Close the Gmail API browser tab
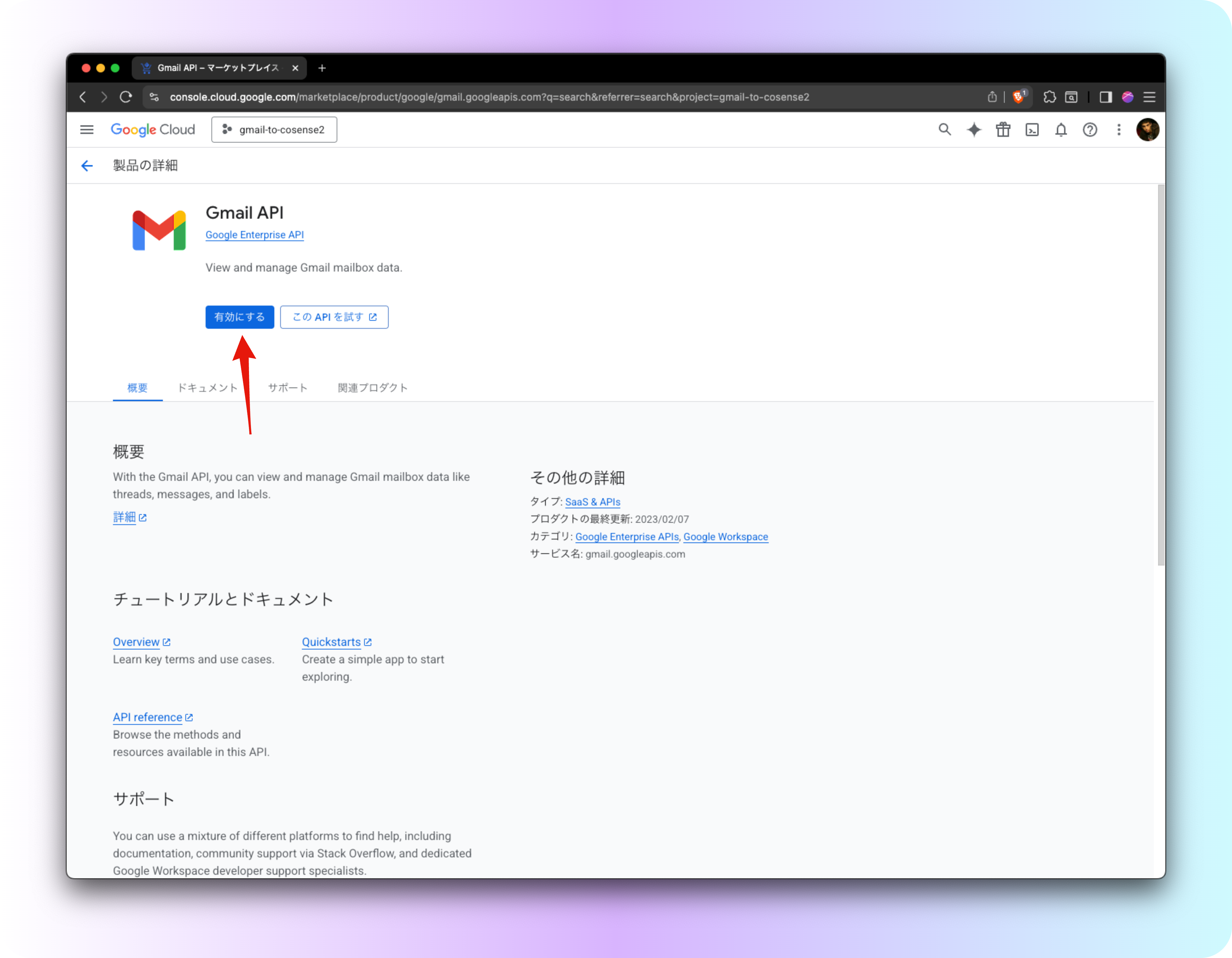Viewport: 1232px width, 958px height. 295,68
